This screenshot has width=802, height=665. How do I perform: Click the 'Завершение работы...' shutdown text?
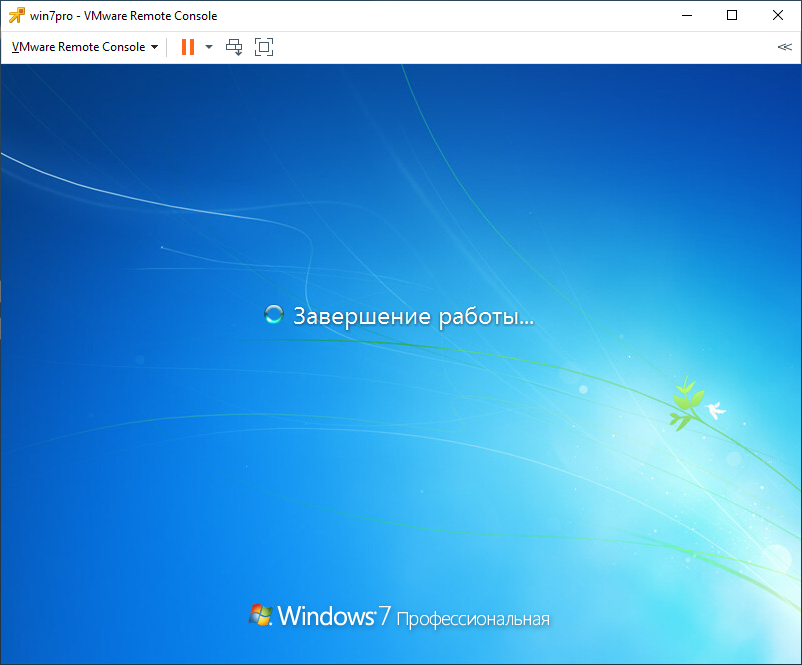pos(413,317)
